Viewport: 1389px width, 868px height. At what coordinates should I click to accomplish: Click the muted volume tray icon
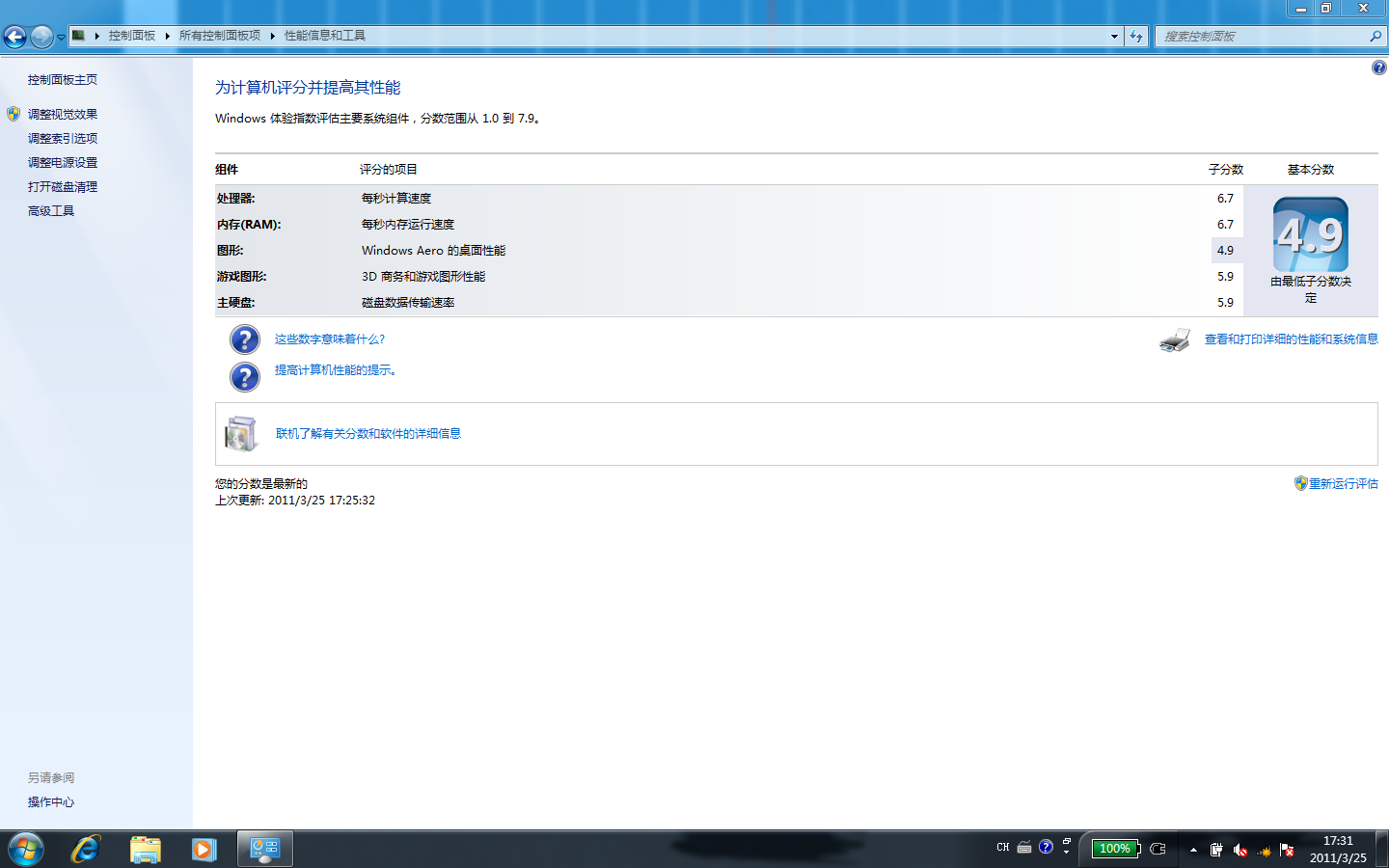tap(1240, 850)
